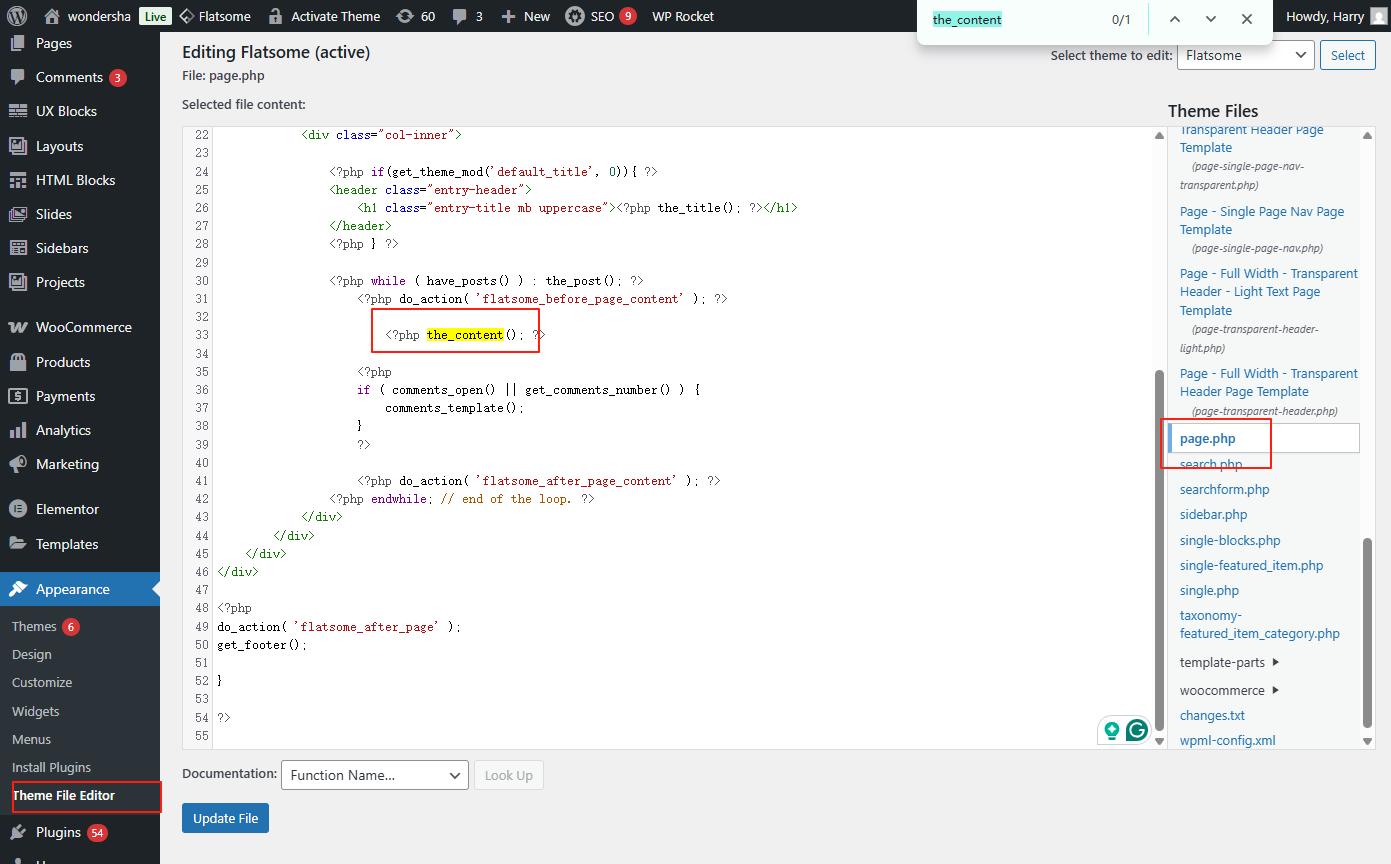Click the green lightbulb icon in editor
Image resolution: width=1391 pixels, height=864 pixels.
[1111, 730]
